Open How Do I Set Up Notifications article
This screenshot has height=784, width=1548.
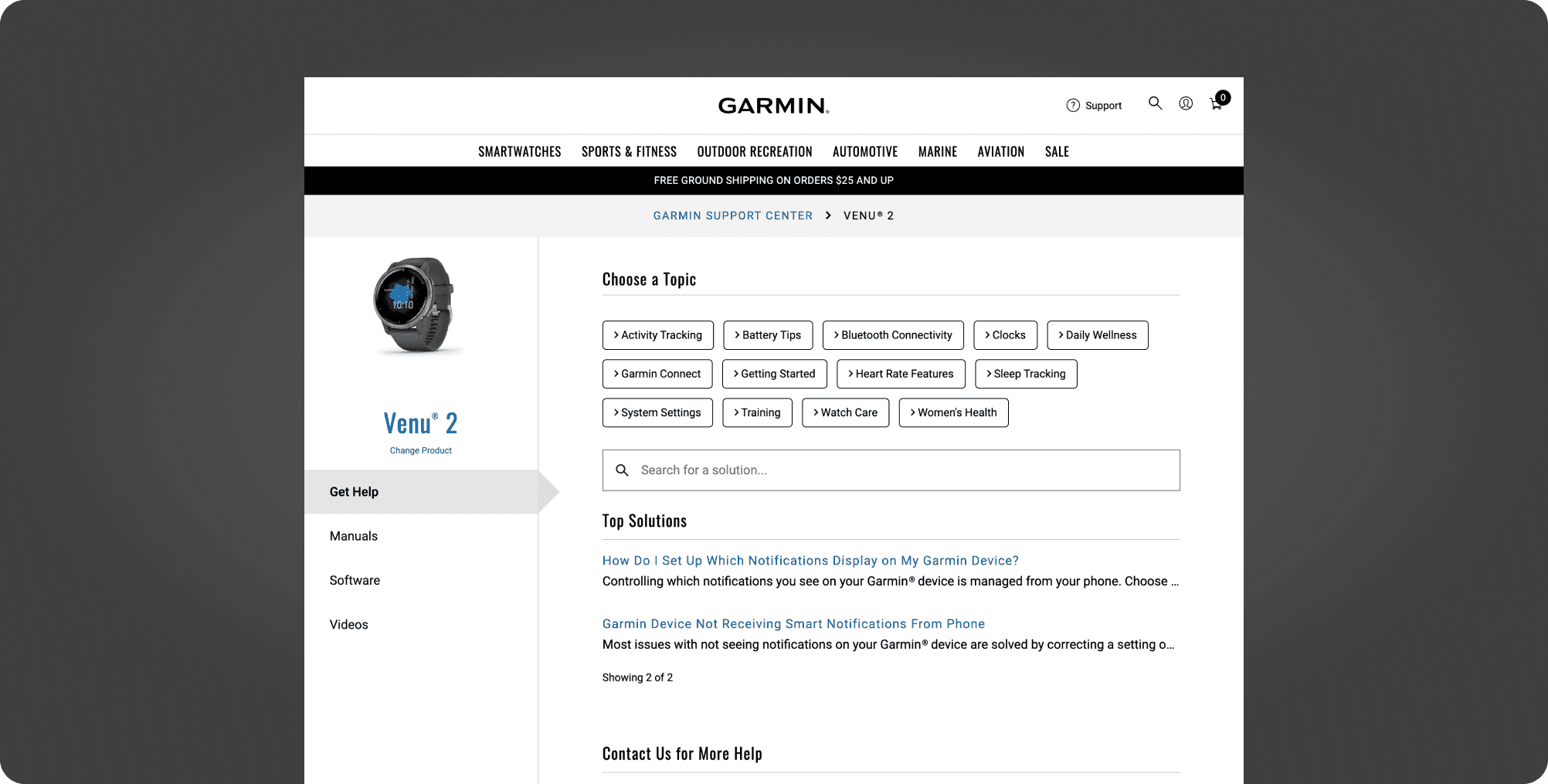coord(810,561)
